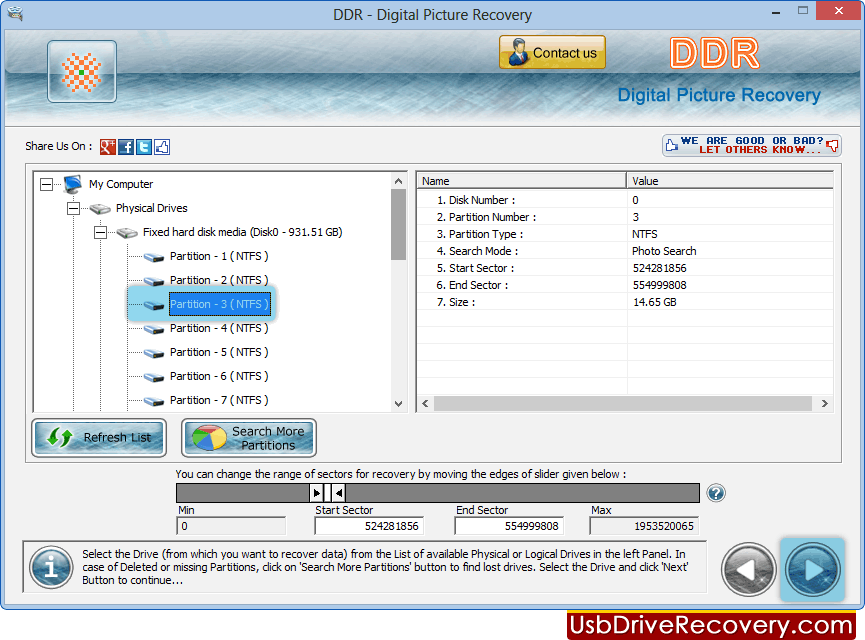Click the Refresh List button
865x640 pixels.
pos(99,438)
